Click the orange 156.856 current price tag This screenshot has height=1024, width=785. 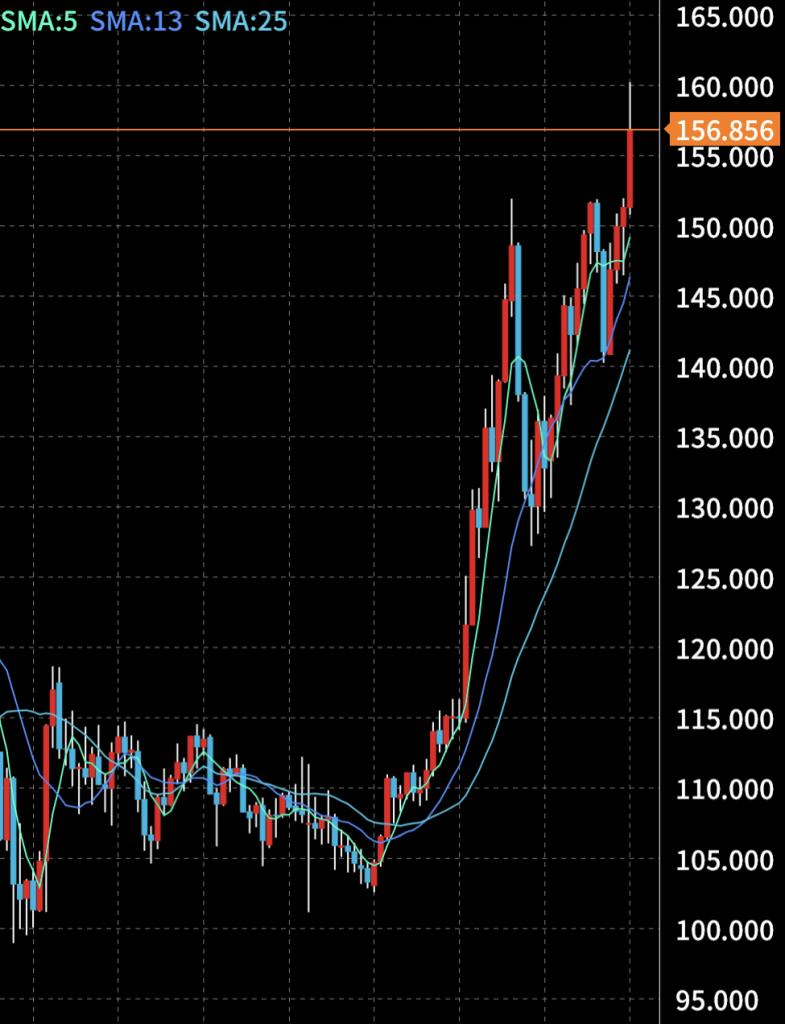722,131
